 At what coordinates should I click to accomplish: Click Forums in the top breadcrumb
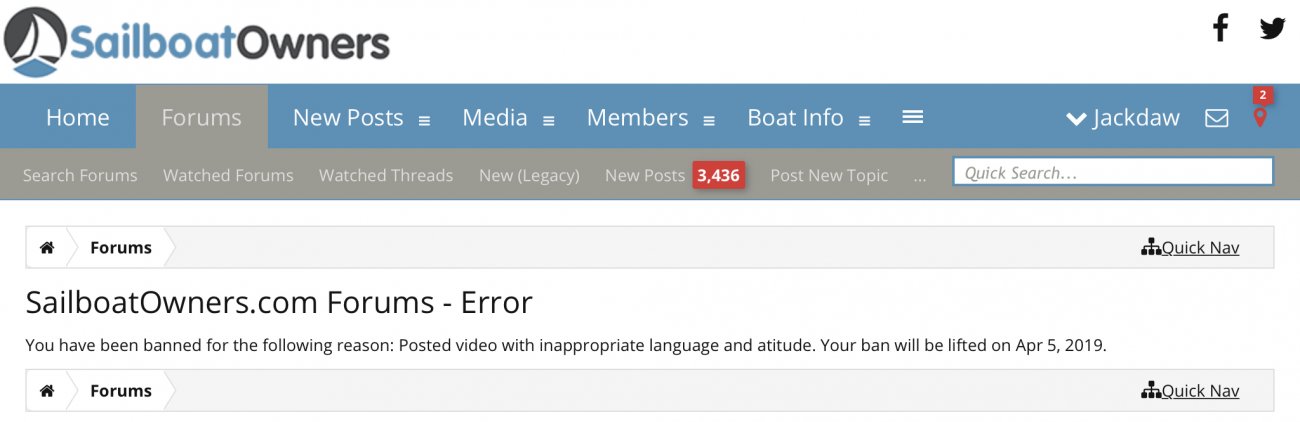tap(121, 248)
